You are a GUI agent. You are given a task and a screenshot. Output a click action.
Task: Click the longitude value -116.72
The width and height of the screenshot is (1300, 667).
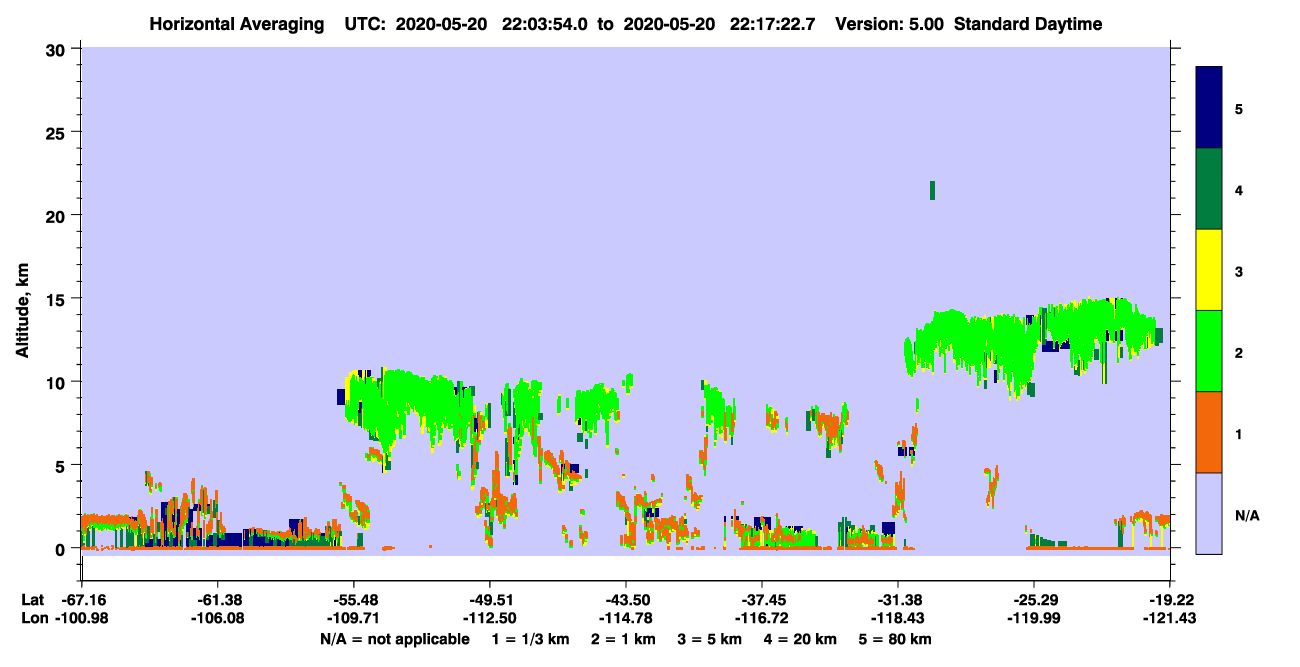tap(762, 618)
